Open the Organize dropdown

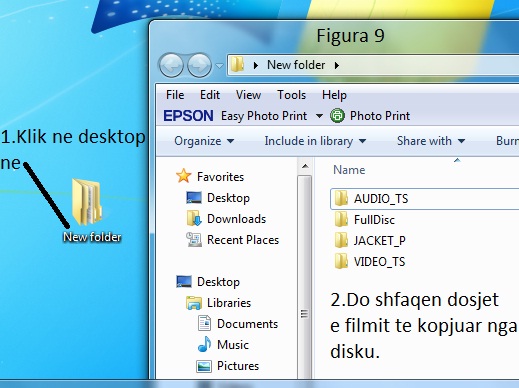coord(204,141)
